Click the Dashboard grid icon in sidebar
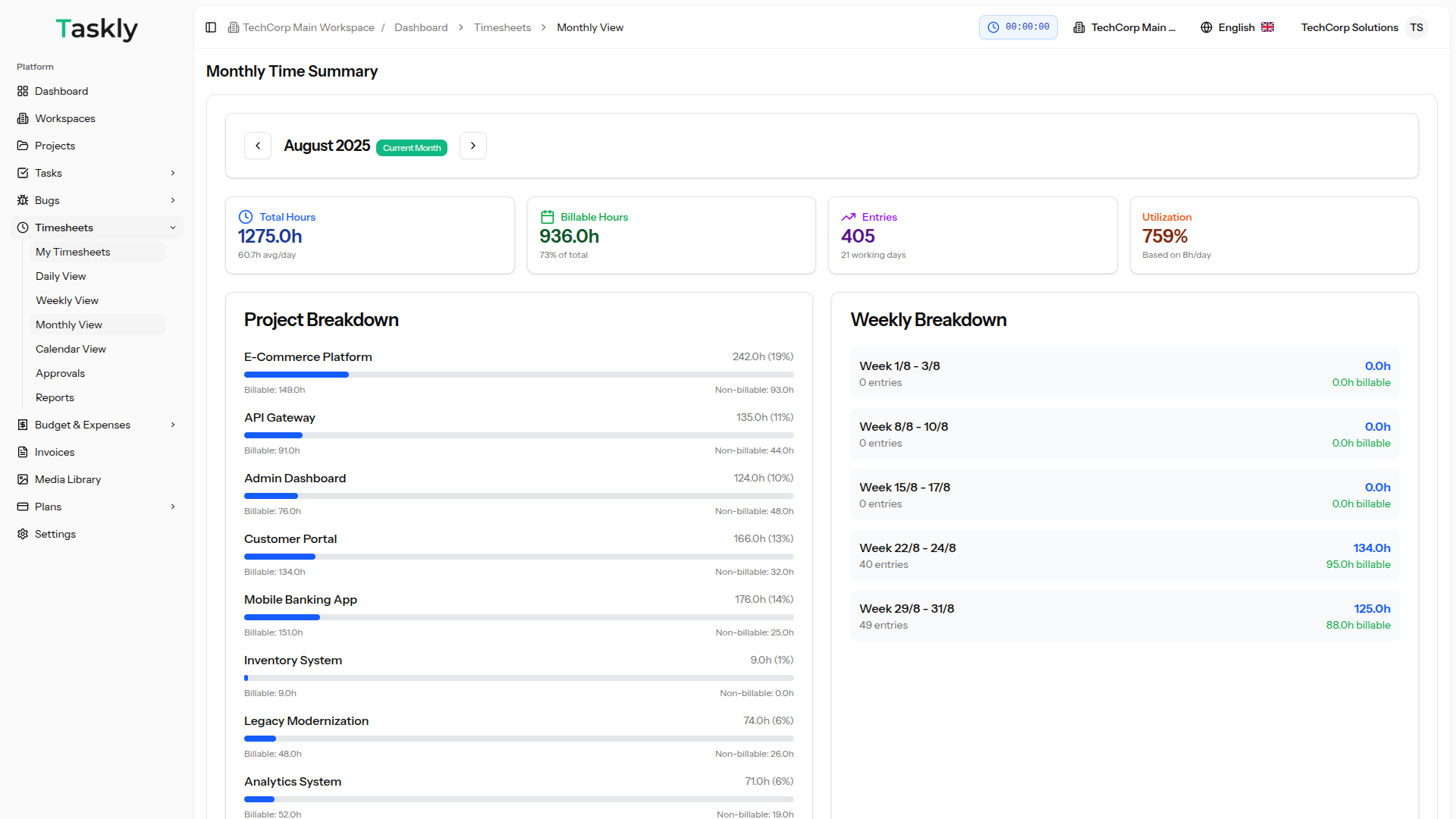Image resolution: width=1456 pixels, height=819 pixels. pyautogui.click(x=23, y=91)
